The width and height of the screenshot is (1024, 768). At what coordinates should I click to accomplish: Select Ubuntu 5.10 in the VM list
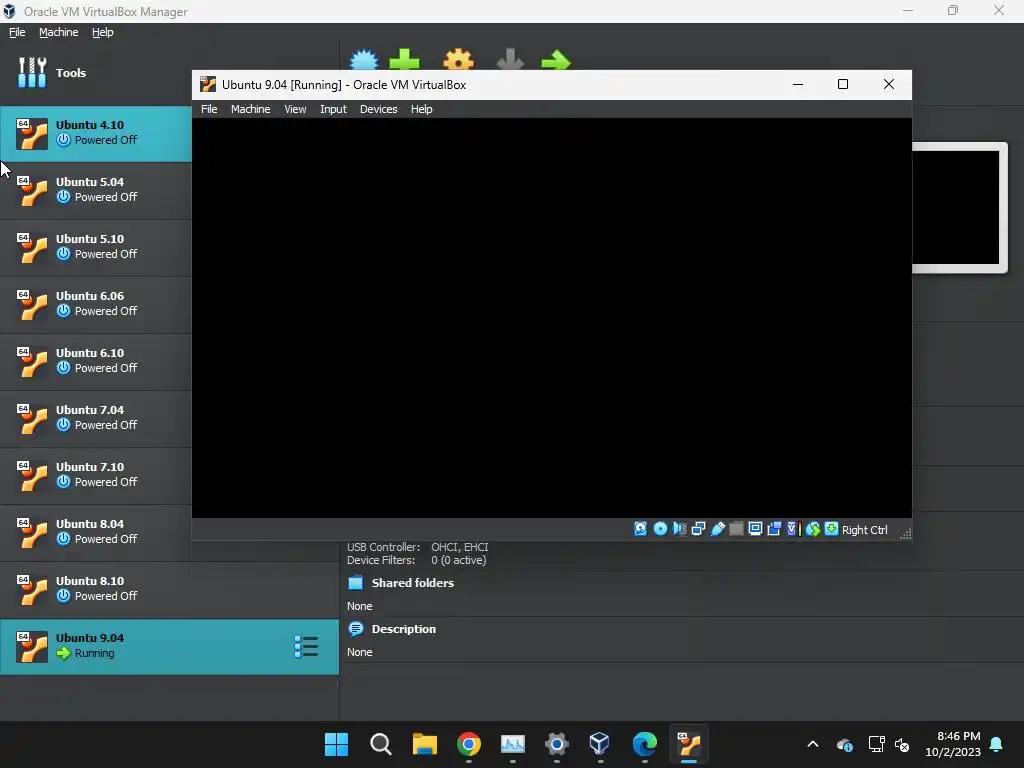[95, 247]
